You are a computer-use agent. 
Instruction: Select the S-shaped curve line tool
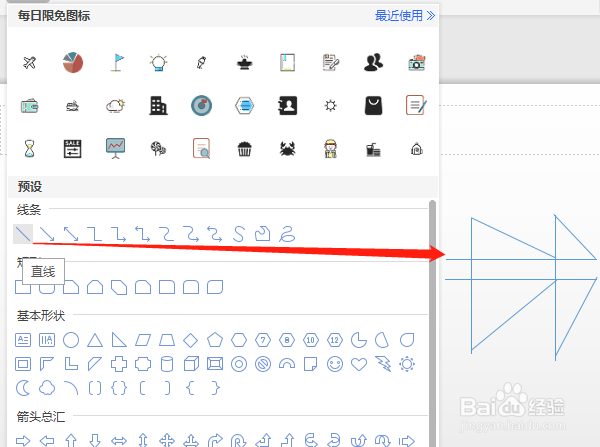(239, 234)
